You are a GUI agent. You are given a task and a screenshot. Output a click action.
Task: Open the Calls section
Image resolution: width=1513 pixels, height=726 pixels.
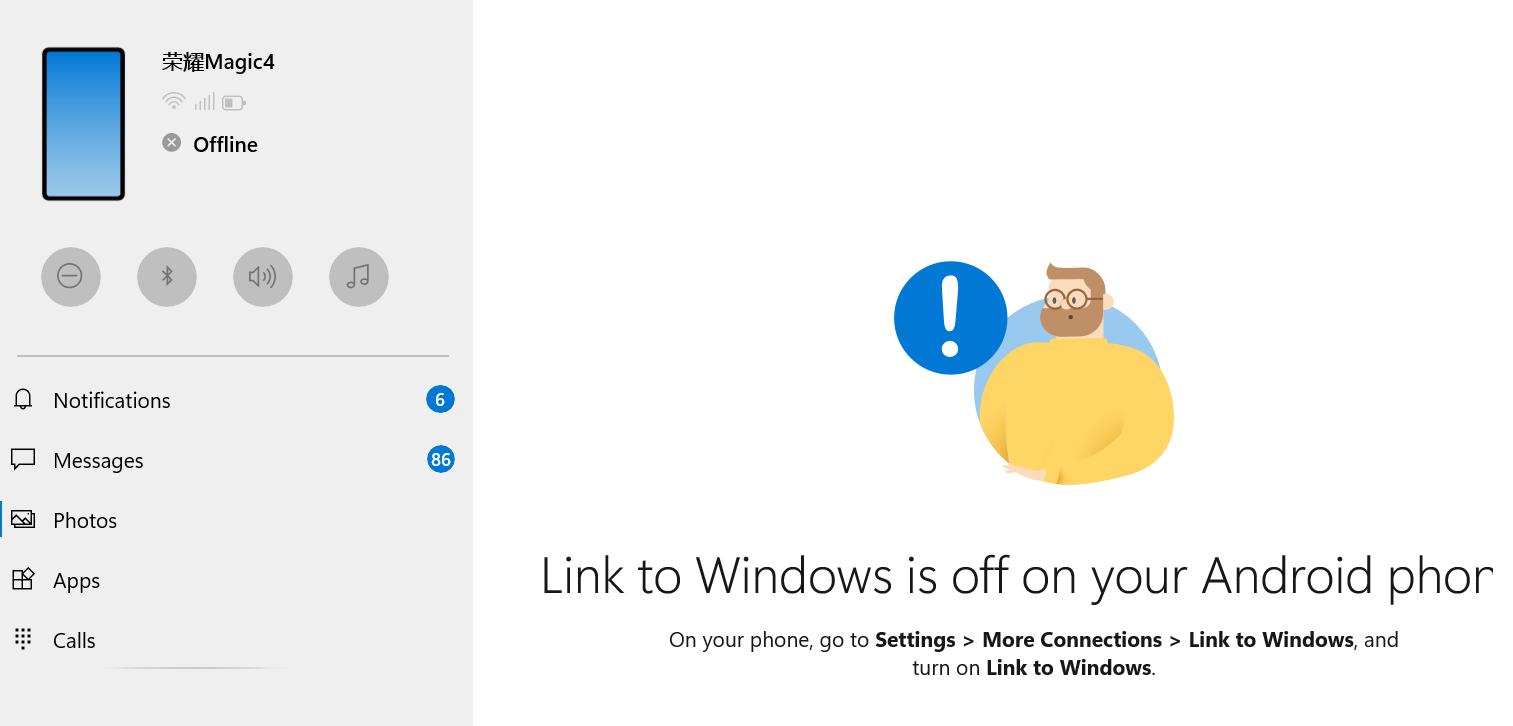(x=74, y=640)
